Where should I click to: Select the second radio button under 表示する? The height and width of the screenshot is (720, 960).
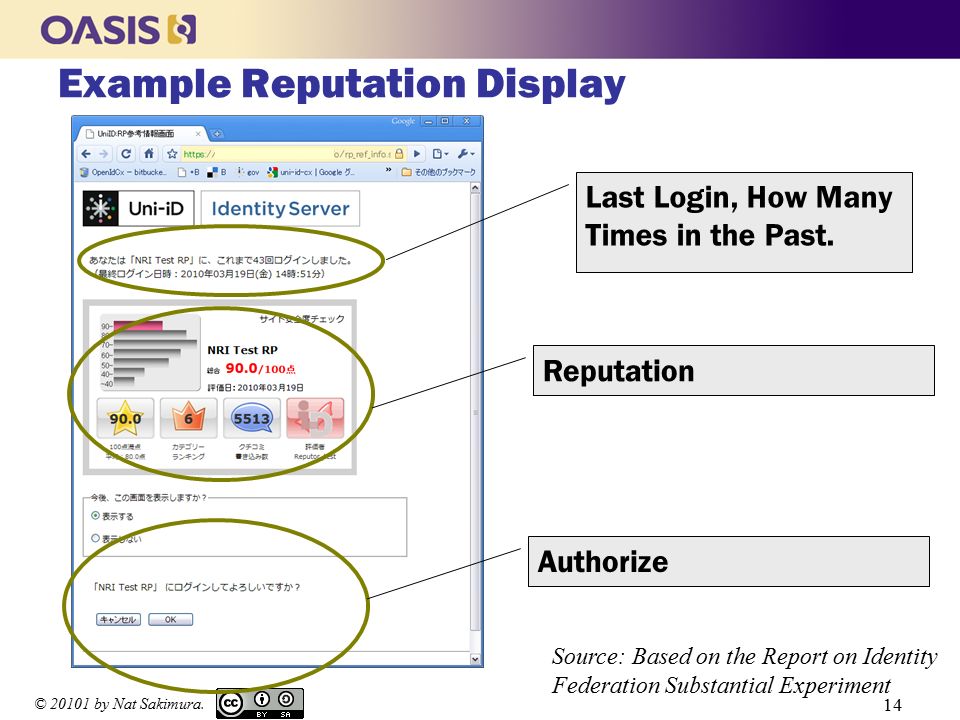click(x=96, y=538)
